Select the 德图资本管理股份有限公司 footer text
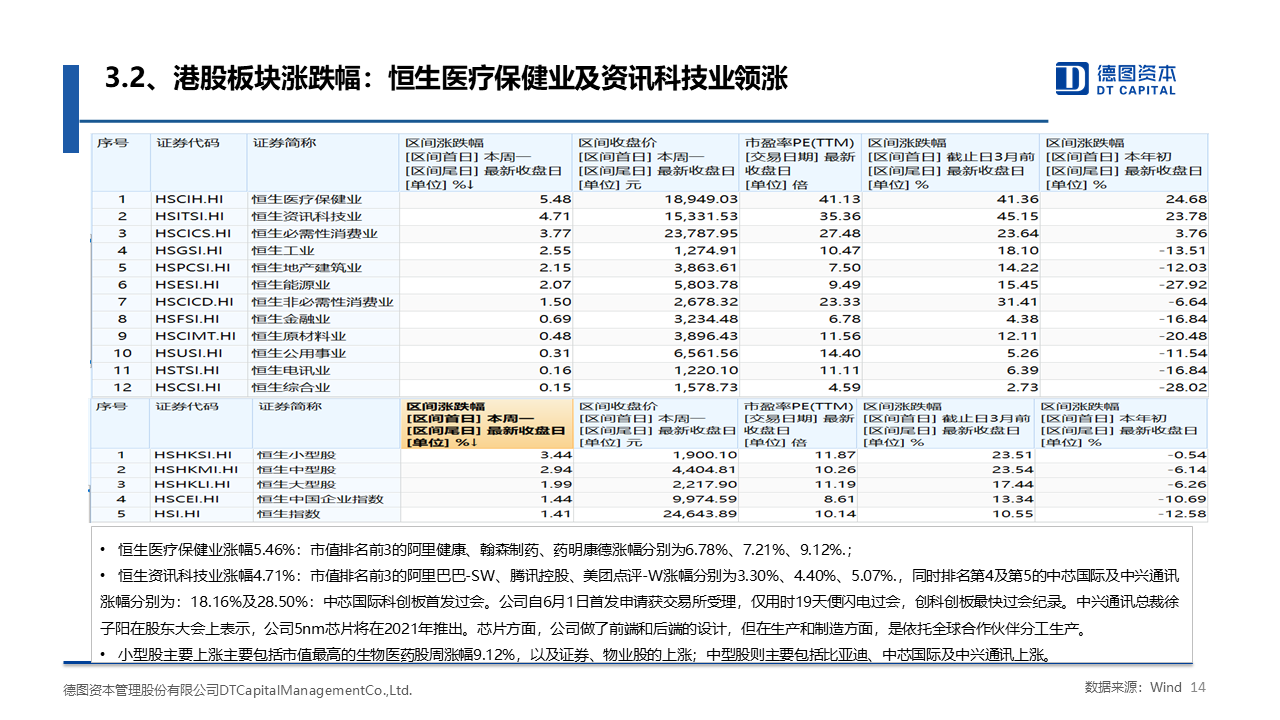The image size is (1280, 720). coord(237,690)
